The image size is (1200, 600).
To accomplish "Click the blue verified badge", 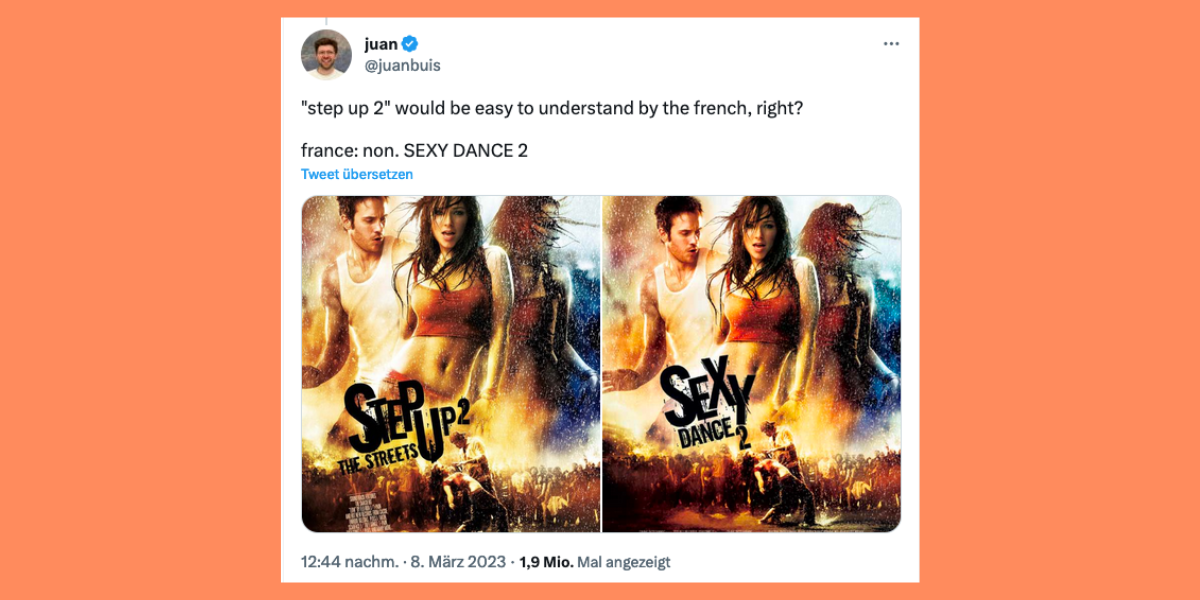I will click(x=410, y=44).
